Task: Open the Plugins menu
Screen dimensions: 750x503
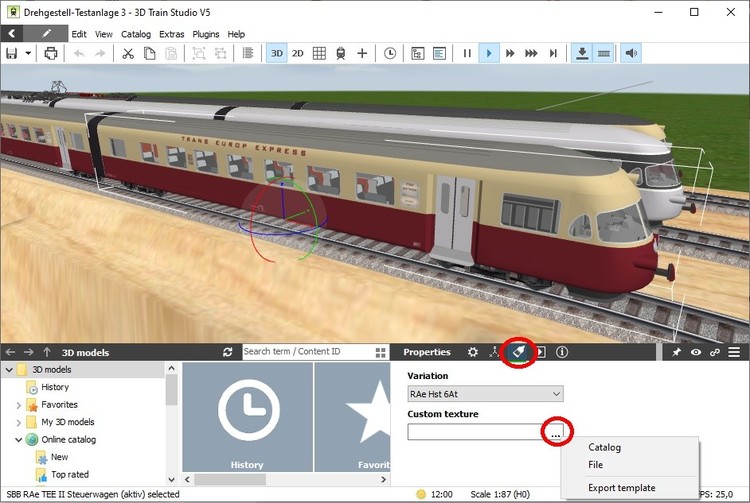Action: tap(205, 34)
